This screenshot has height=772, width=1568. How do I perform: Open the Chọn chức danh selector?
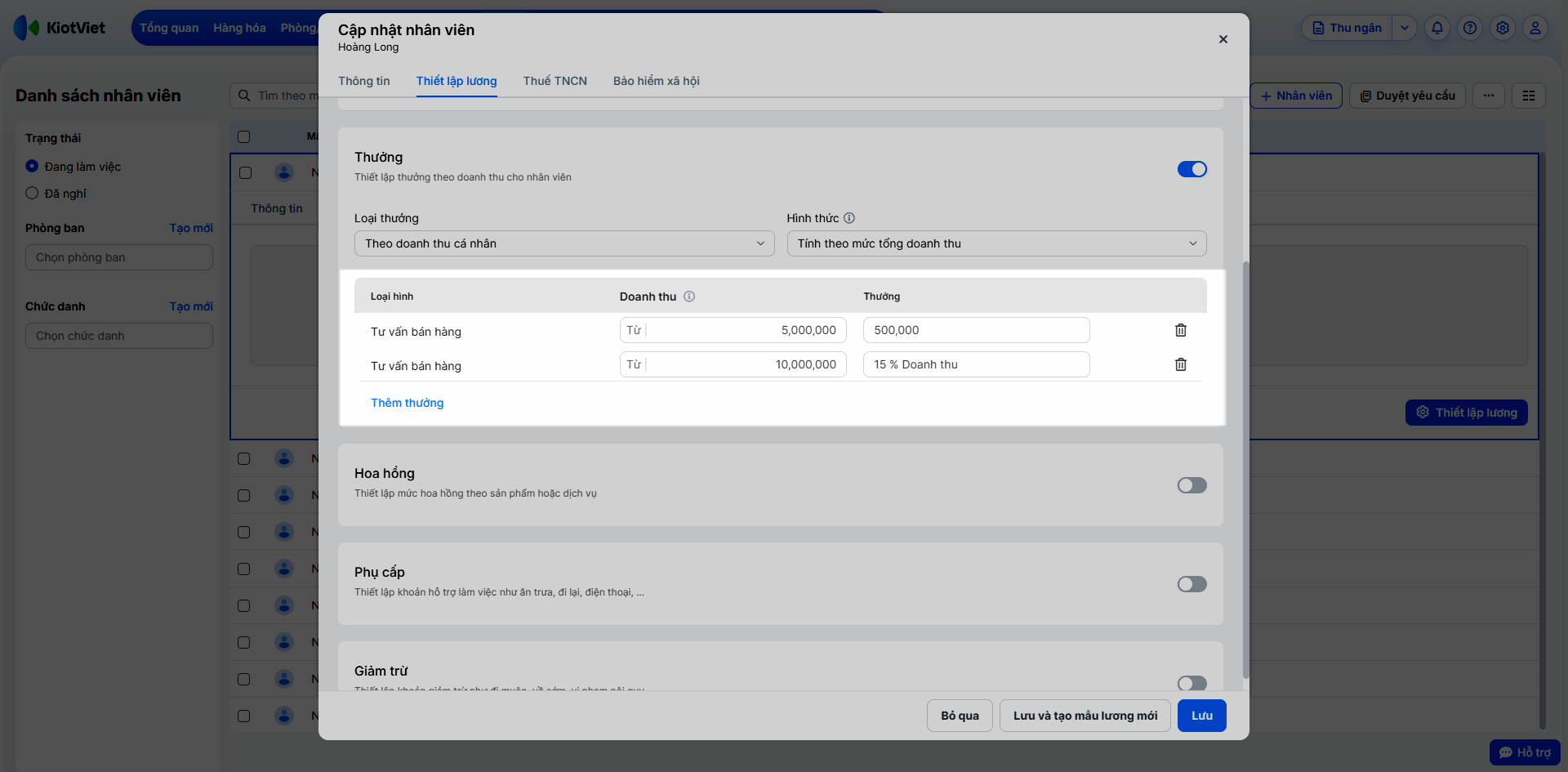(119, 336)
